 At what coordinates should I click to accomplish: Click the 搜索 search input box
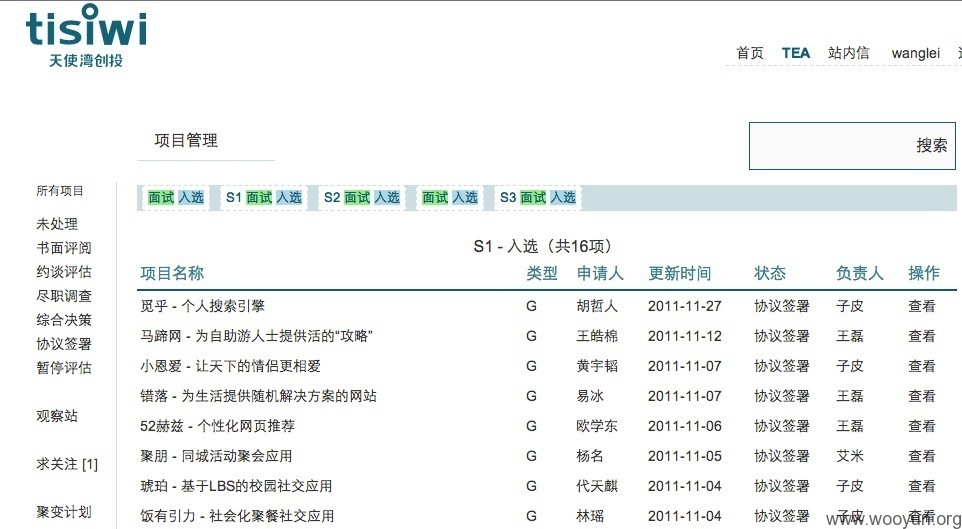pos(852,145)
